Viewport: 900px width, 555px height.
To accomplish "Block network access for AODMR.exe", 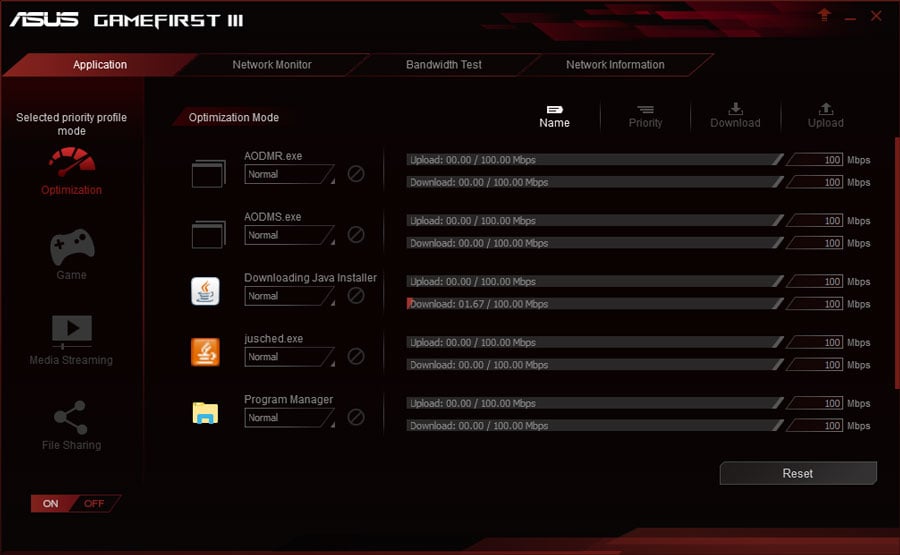I will (x=356, y=173).
